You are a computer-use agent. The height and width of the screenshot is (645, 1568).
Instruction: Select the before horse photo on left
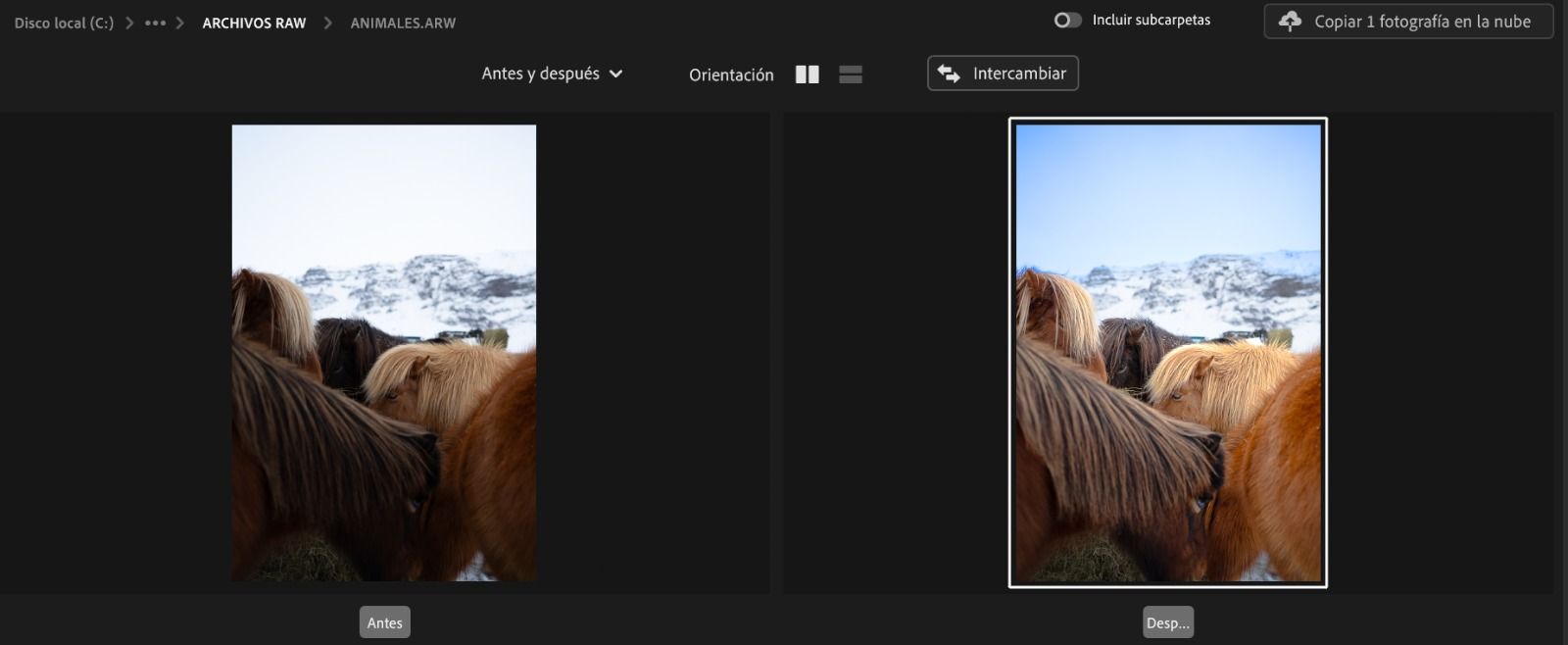[x=383, y=353]
